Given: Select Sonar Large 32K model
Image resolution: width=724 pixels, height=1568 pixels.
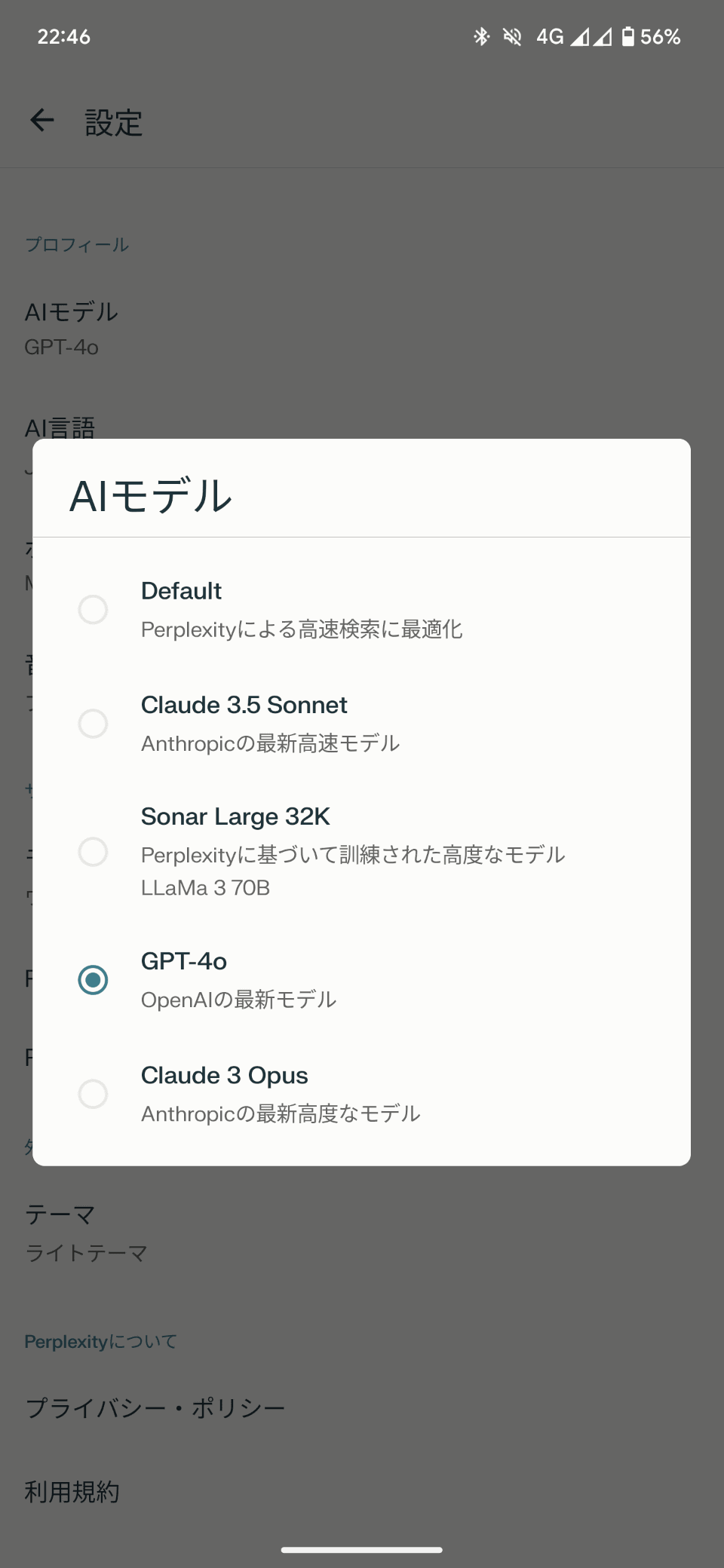Looking at the screenshot, I should coord(94,852).
